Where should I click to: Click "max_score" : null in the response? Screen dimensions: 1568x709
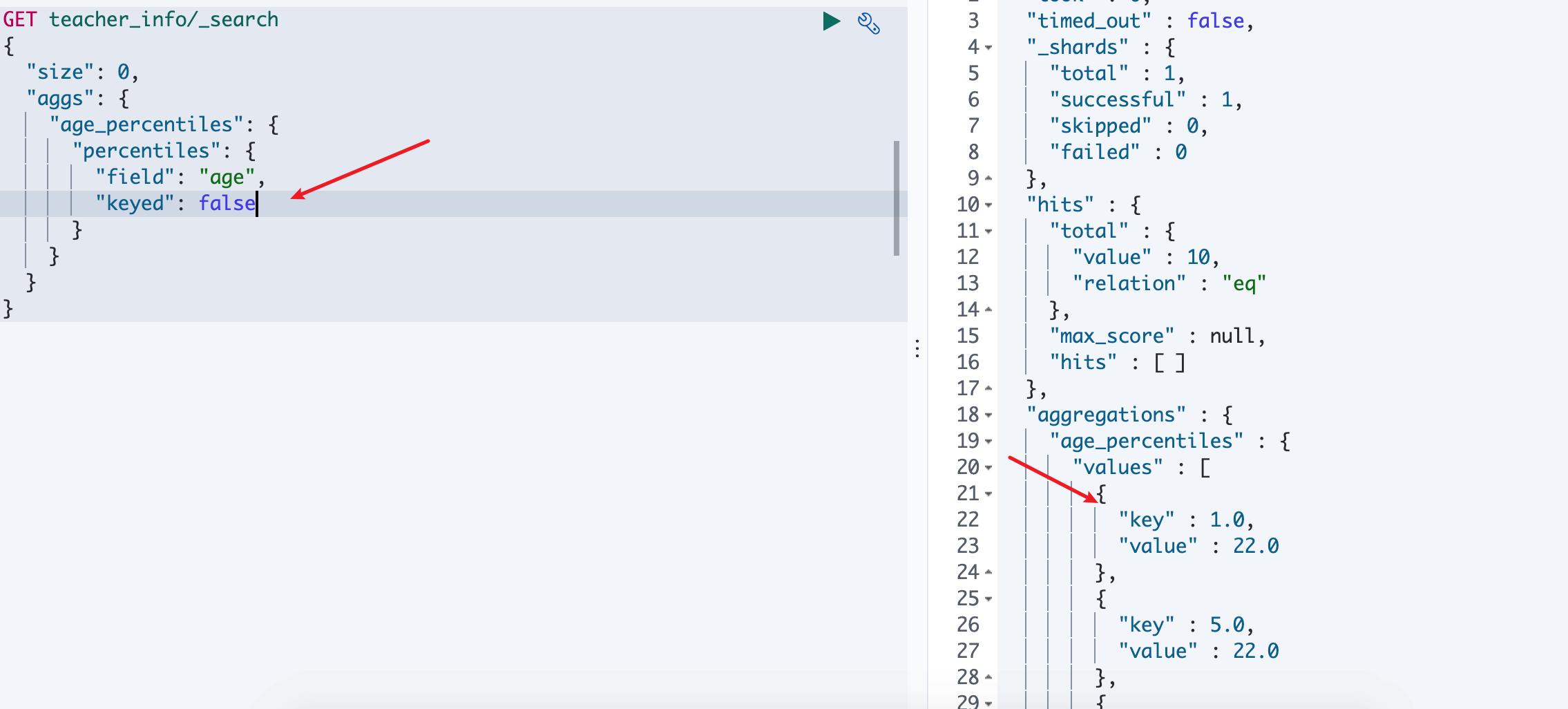click(x=1158, y=336)
